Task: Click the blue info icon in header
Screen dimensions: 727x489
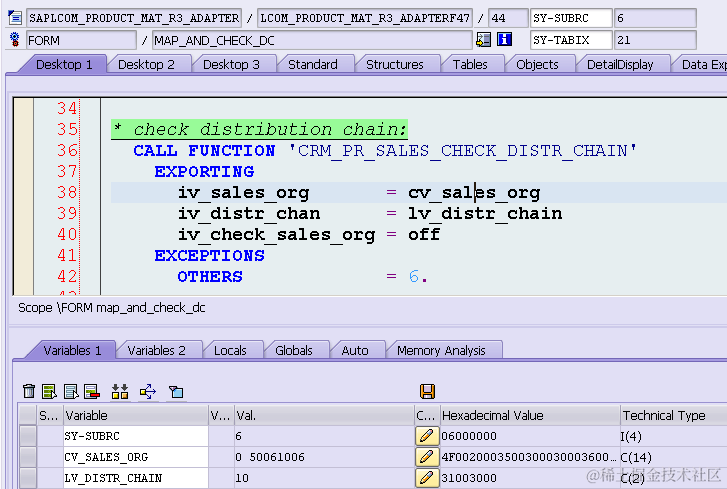Action: pyautogui.click(x=504, y=39)
